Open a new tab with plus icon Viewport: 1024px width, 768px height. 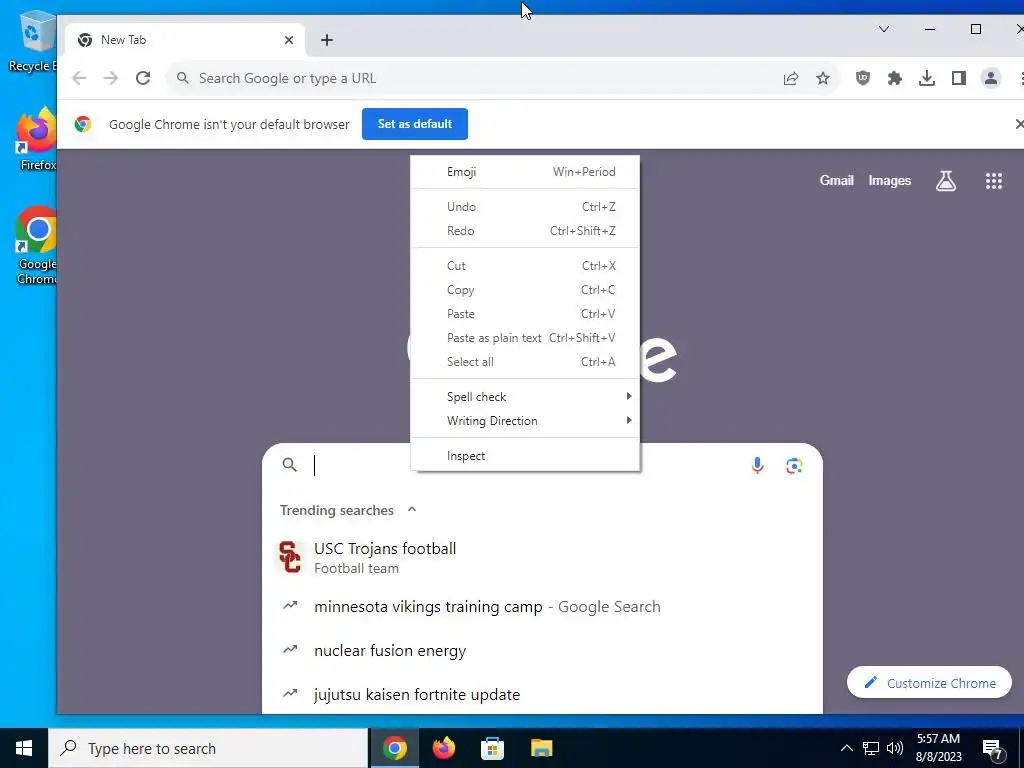point(327,40)
